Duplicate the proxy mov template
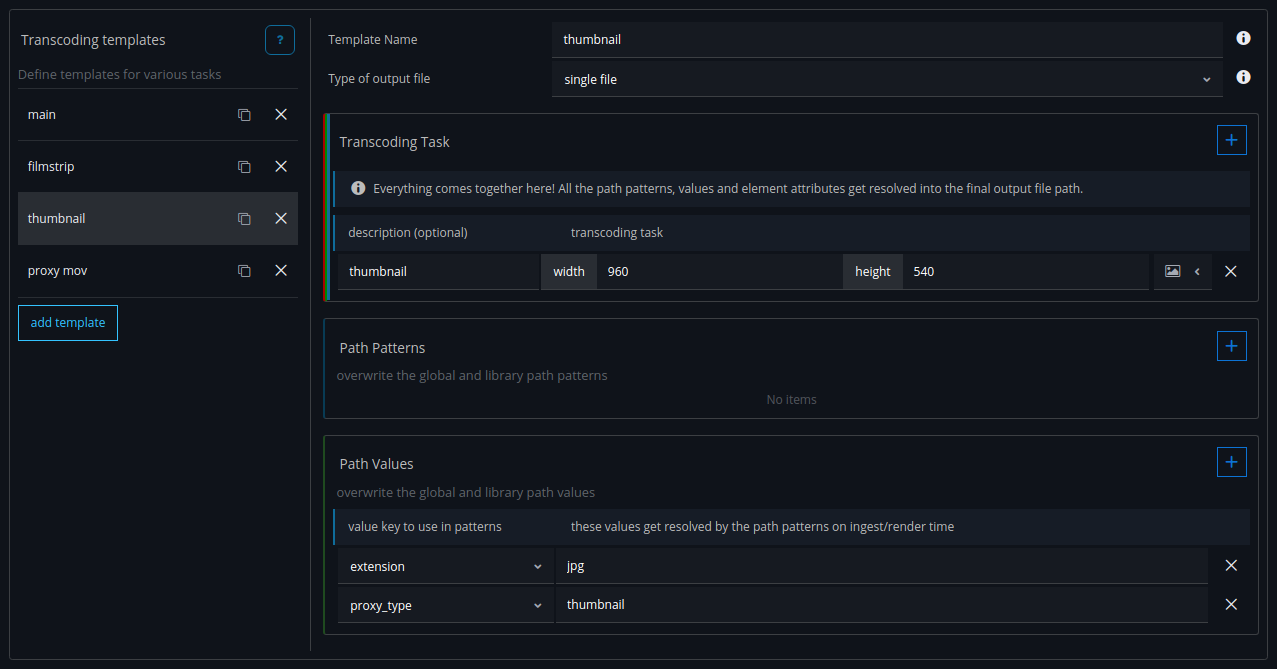 click(244, 271)
